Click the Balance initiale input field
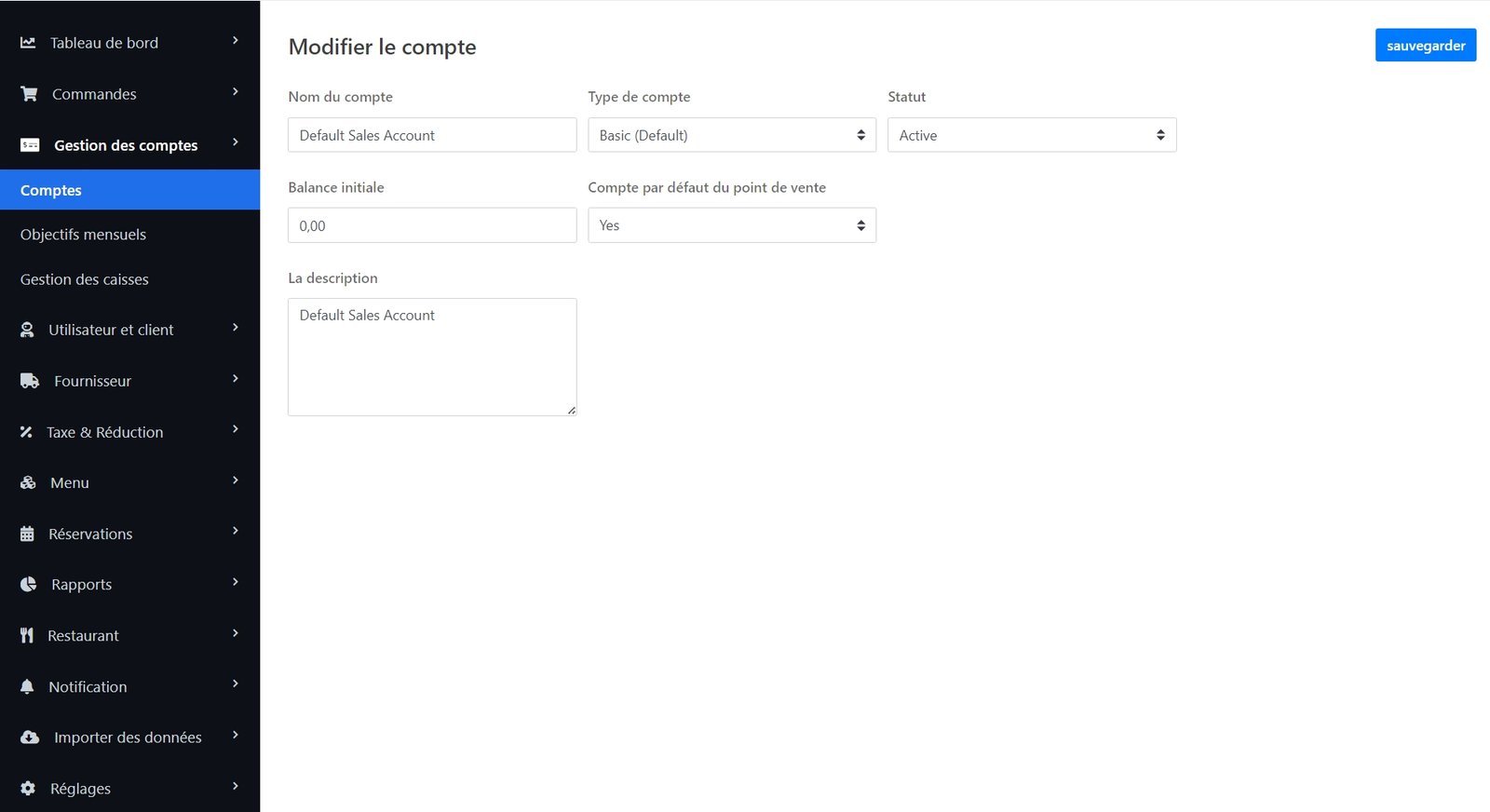The height and width of the screenshot is (812, 1490). click(431, 225)
